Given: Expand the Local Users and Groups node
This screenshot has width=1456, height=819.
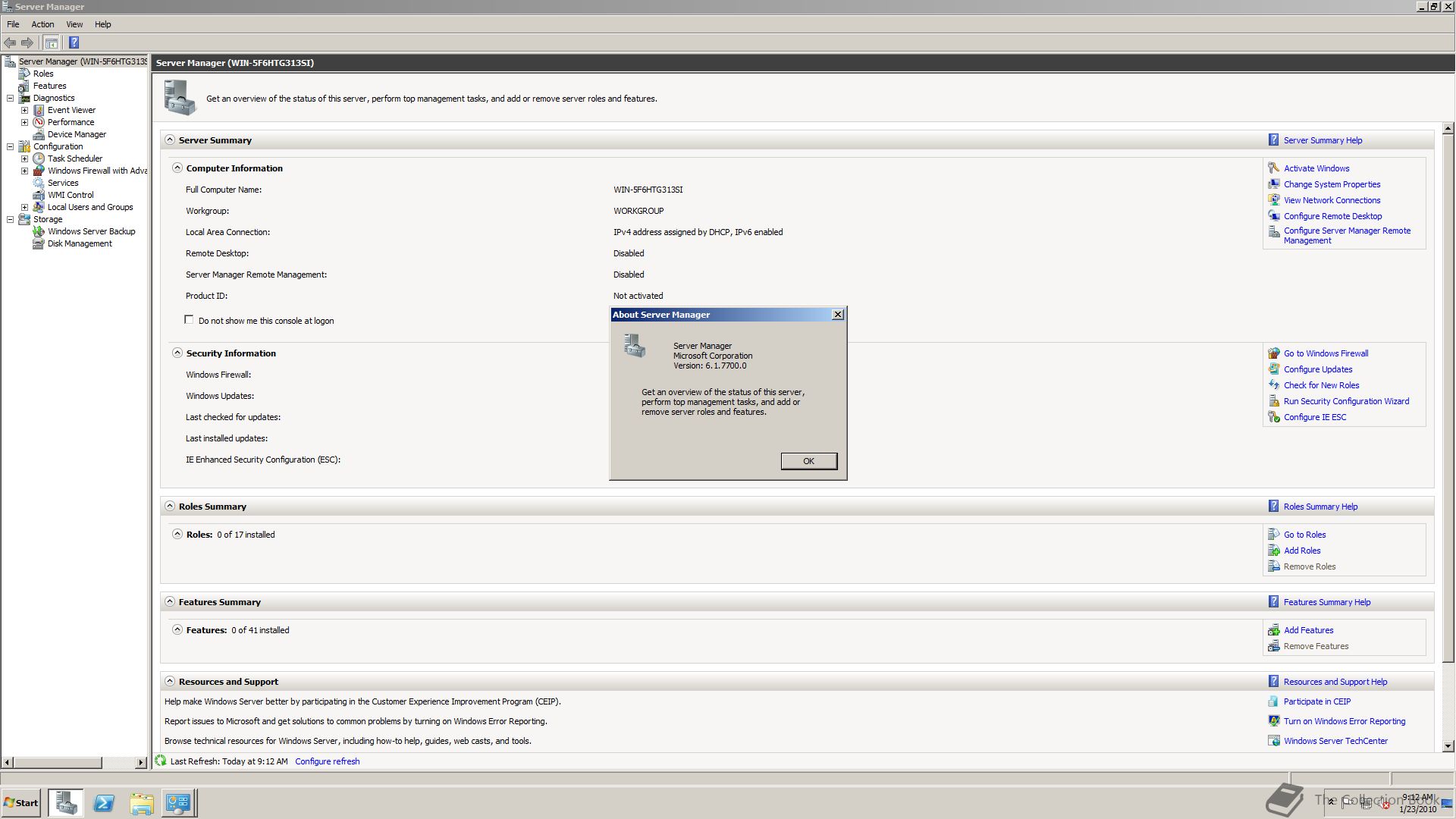Looking at the screenshot, I should [24, 207].
